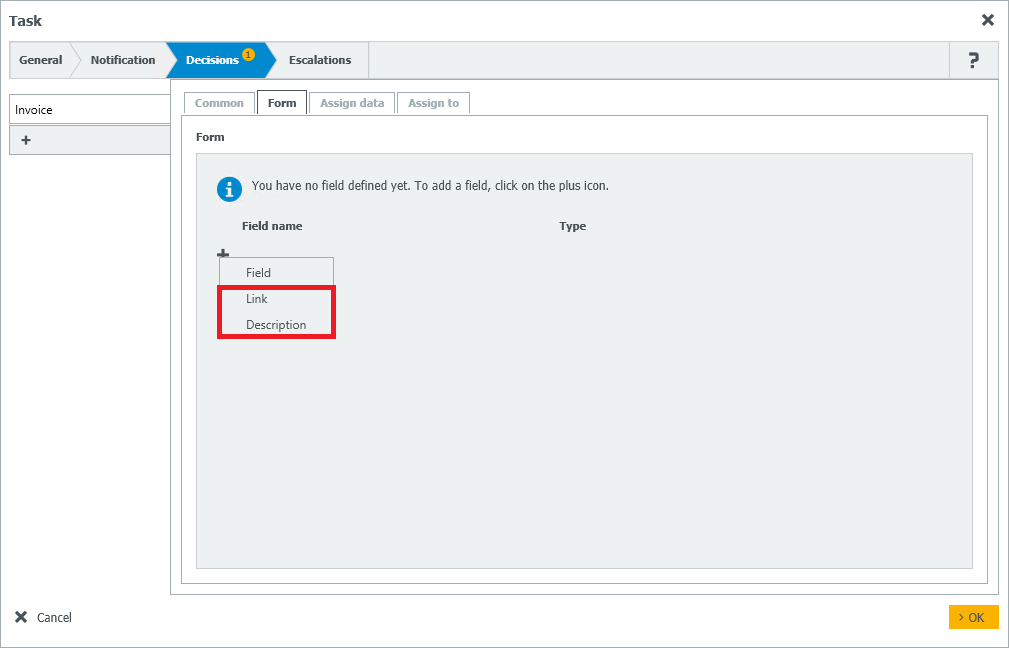1009x648 pixels.
Task: Open the Assign to sub-tab
Action: point(433,102)
